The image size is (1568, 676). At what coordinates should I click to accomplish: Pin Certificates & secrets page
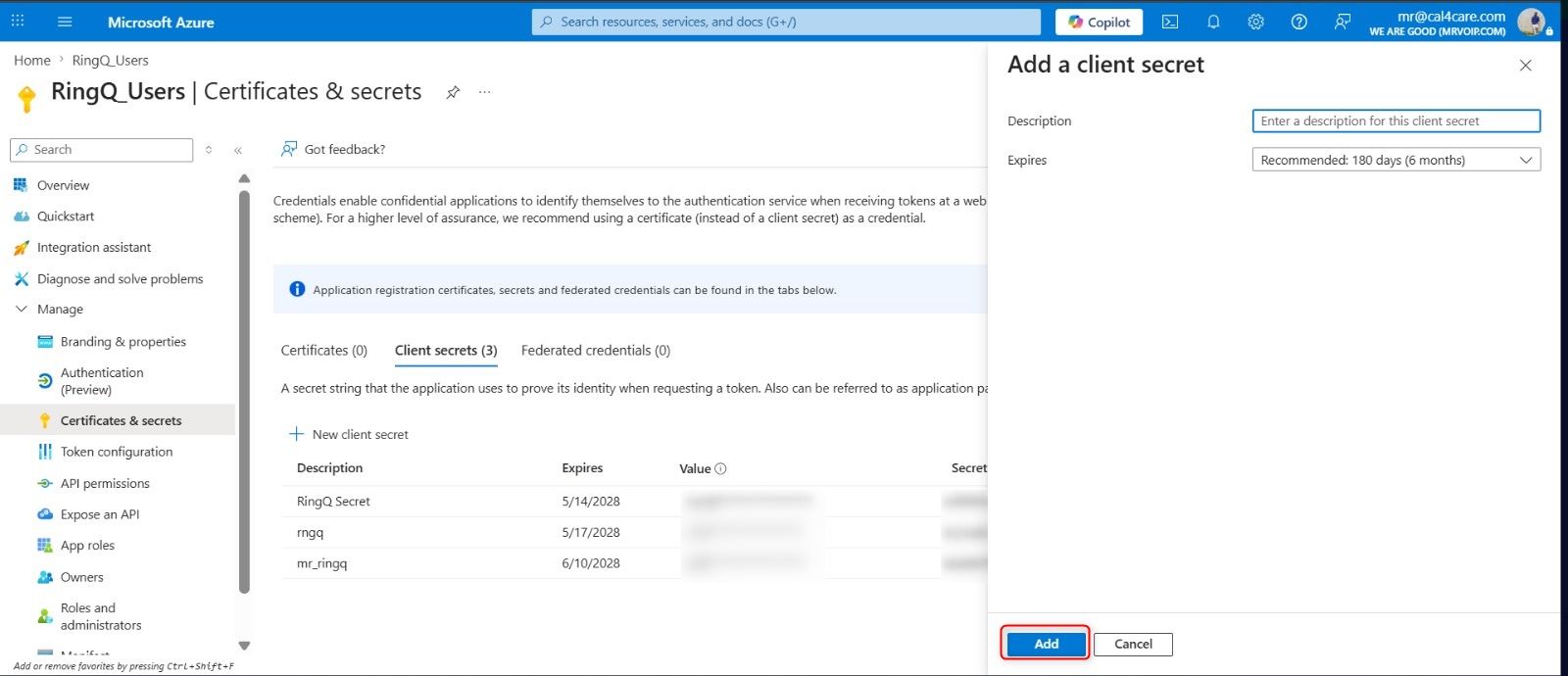453,92
